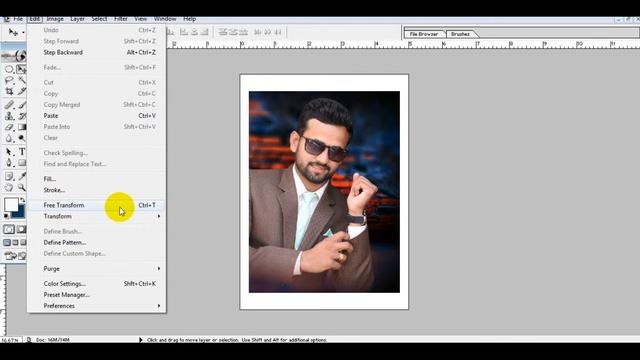The image size is (640, 360).
Task: Switch to Standard edit mode
Action: [x=9, y=229]
